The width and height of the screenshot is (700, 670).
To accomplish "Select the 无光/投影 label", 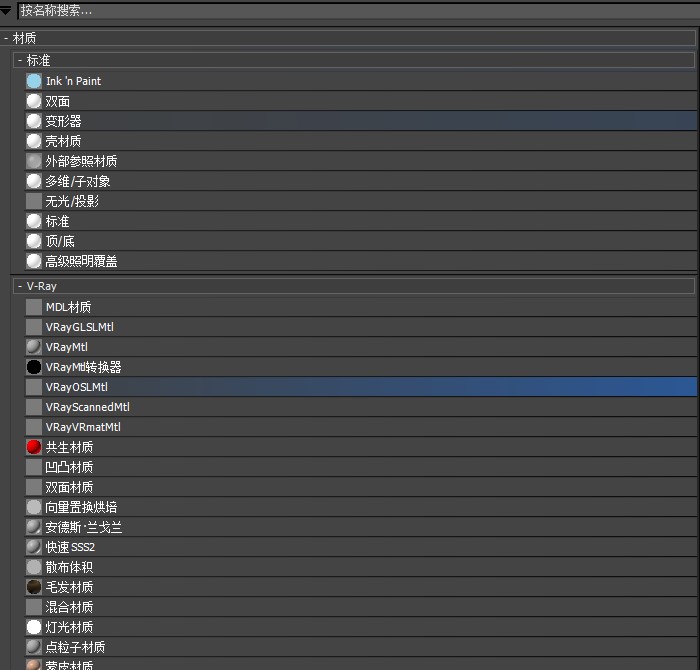I will click(72, 201).
